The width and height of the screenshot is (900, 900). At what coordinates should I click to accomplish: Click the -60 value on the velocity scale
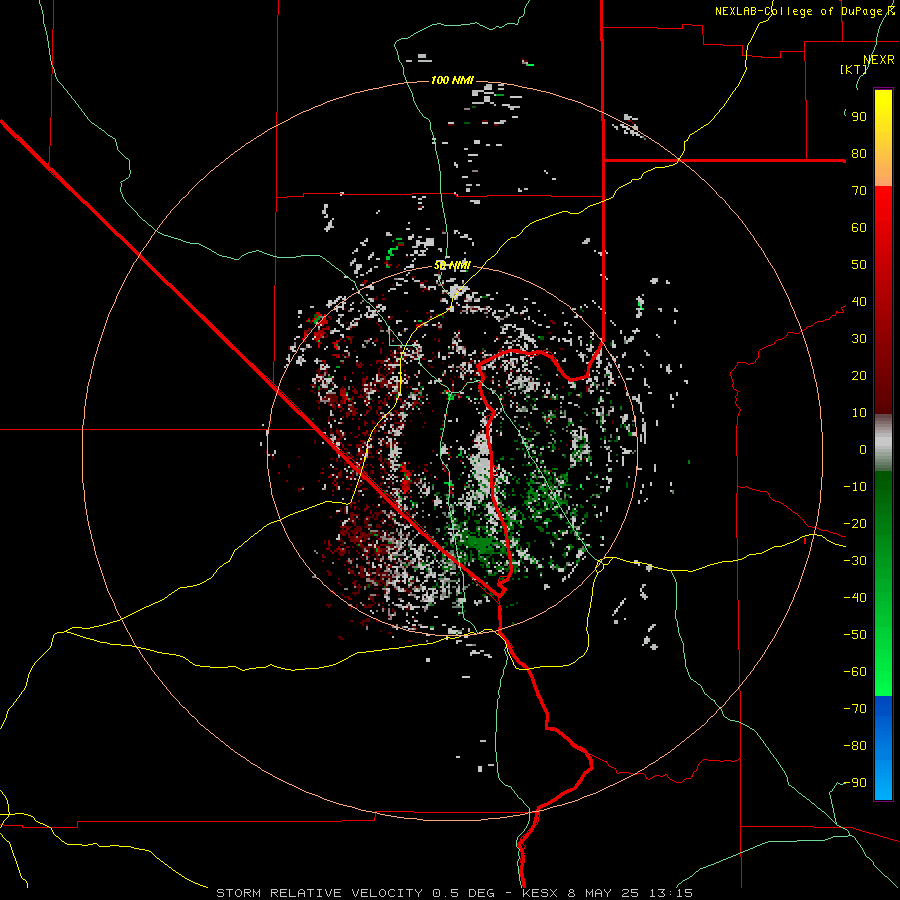(x=855, y=672)
